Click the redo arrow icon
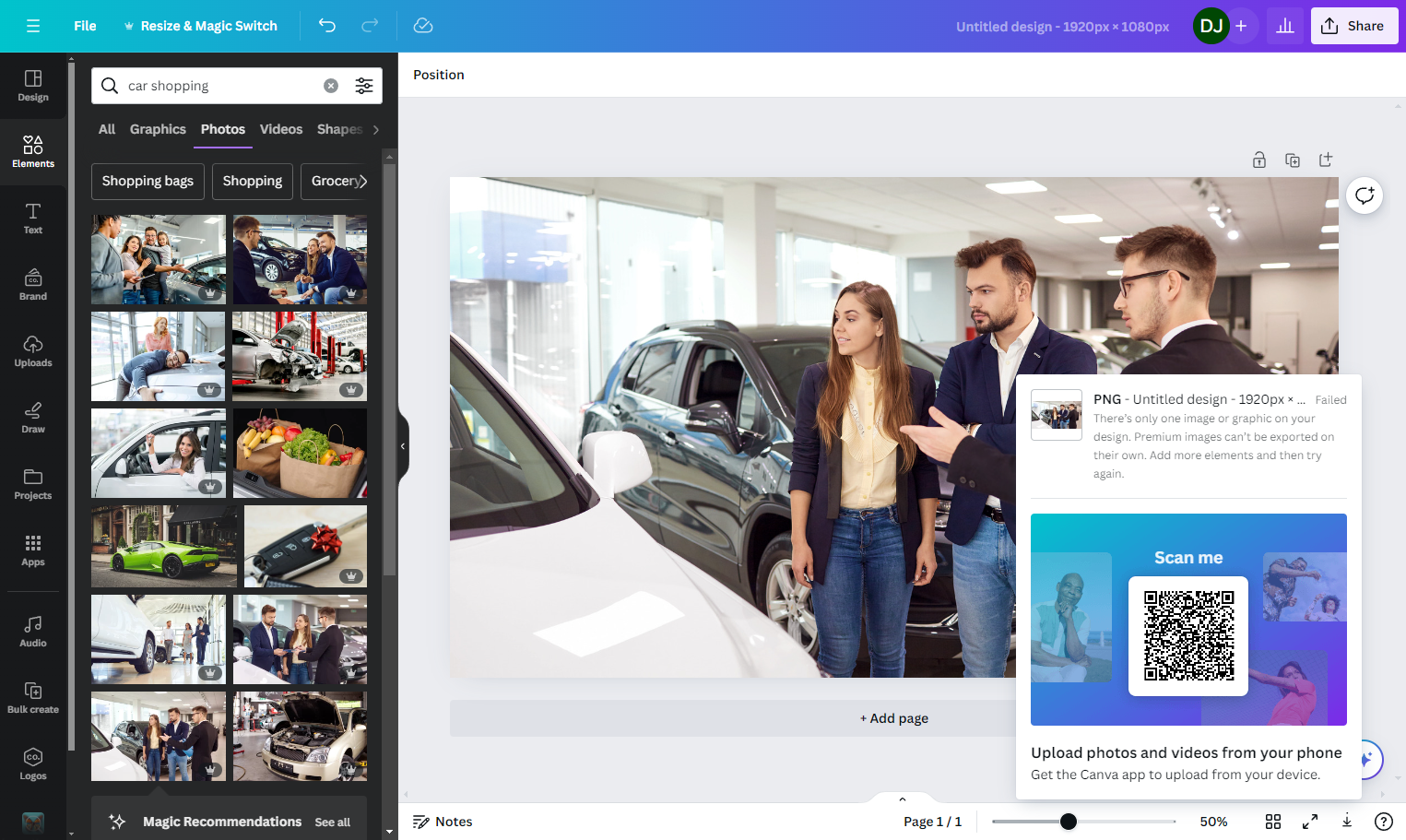Image resolution: width=1406 pixels, height=840 pixels. tap(370, 26)
